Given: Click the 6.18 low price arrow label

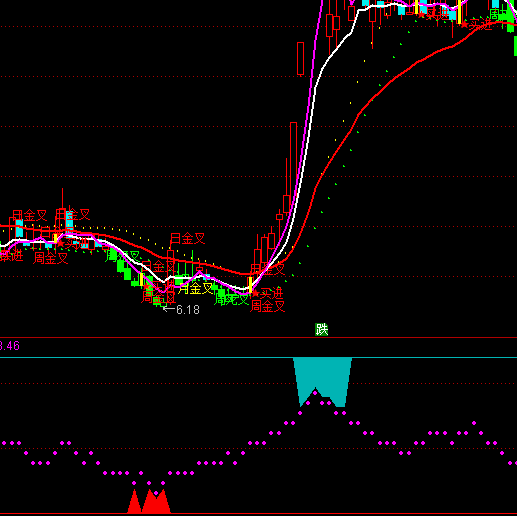Looking at the screenshot, I should (182, 310).
